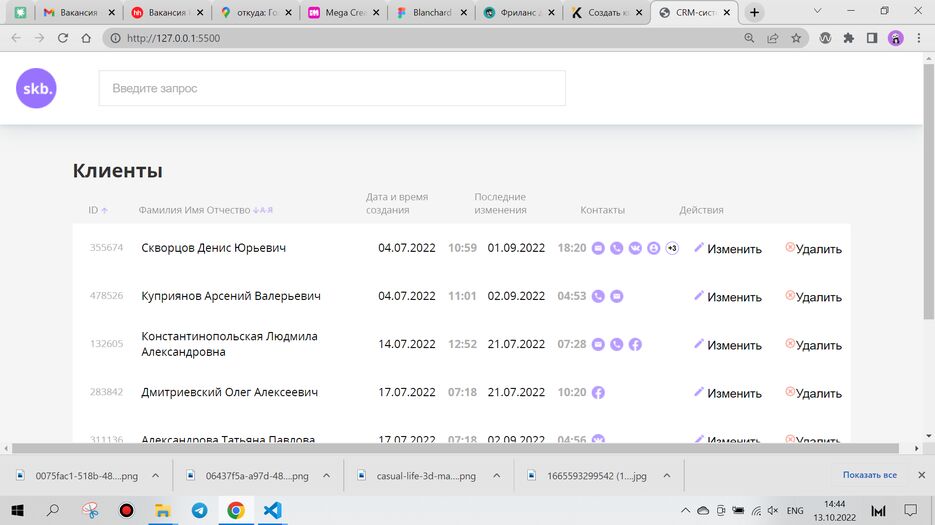
Task: Reload the page
Action: [x=63, y=38]
